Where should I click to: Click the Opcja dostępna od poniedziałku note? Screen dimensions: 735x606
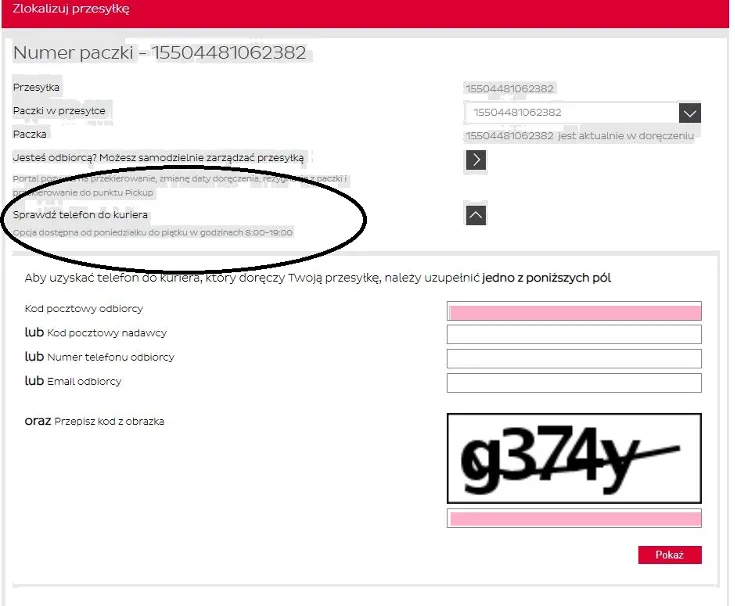[x=153, y=232]
